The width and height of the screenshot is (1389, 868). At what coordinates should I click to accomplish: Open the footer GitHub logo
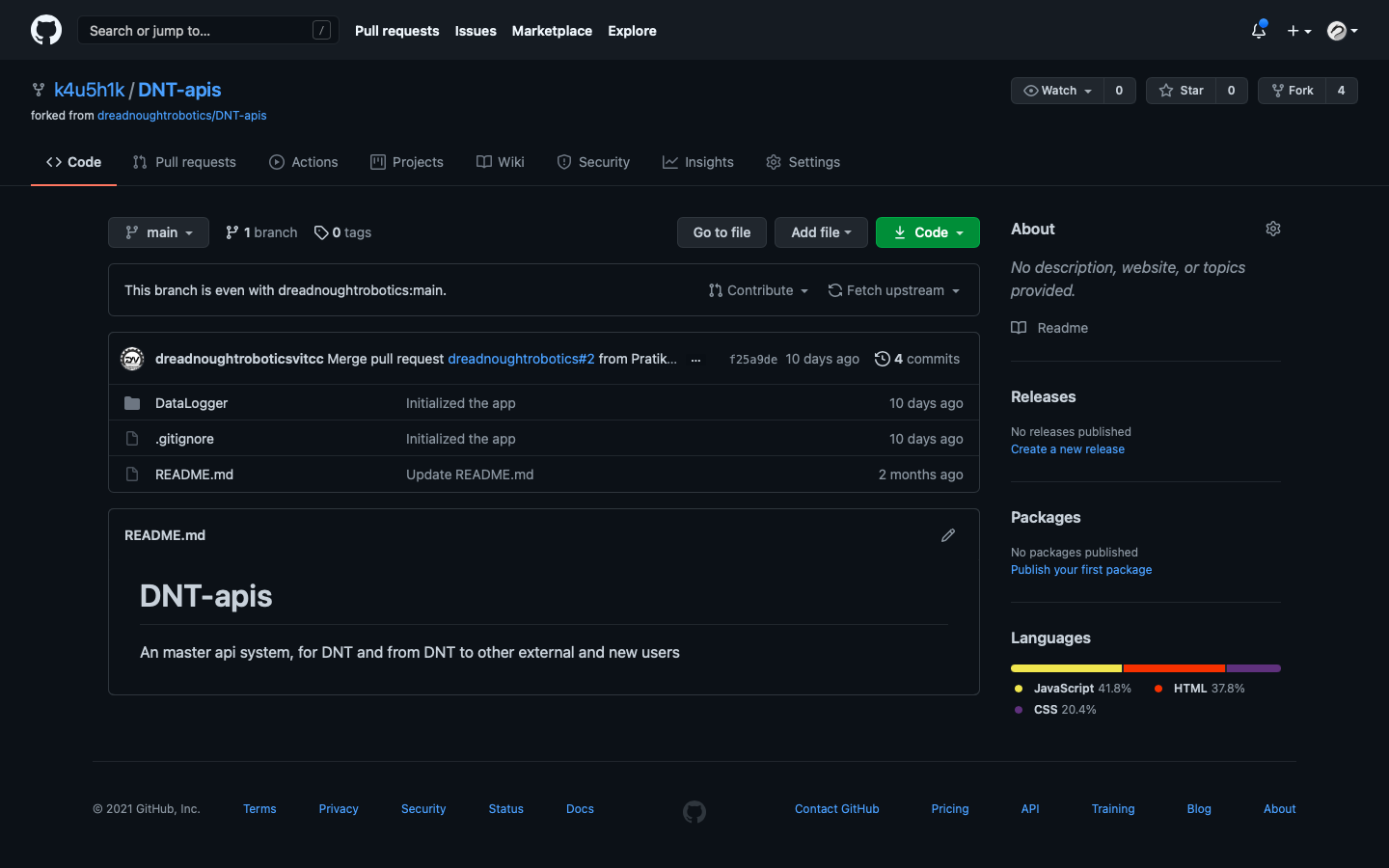pyautogui.click(x=694, y=812)
